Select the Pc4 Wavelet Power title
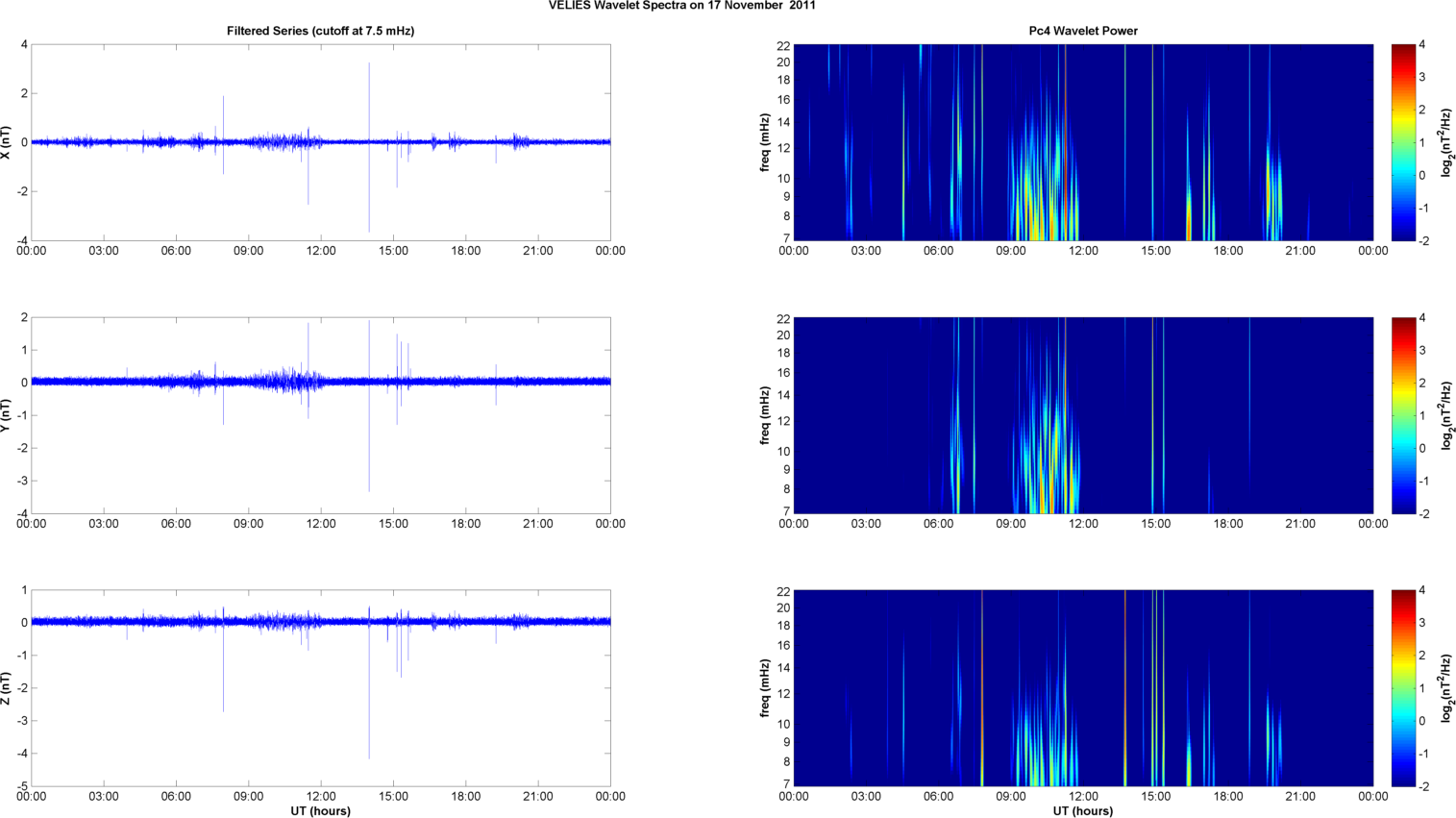 click(x=1083, y=31)
